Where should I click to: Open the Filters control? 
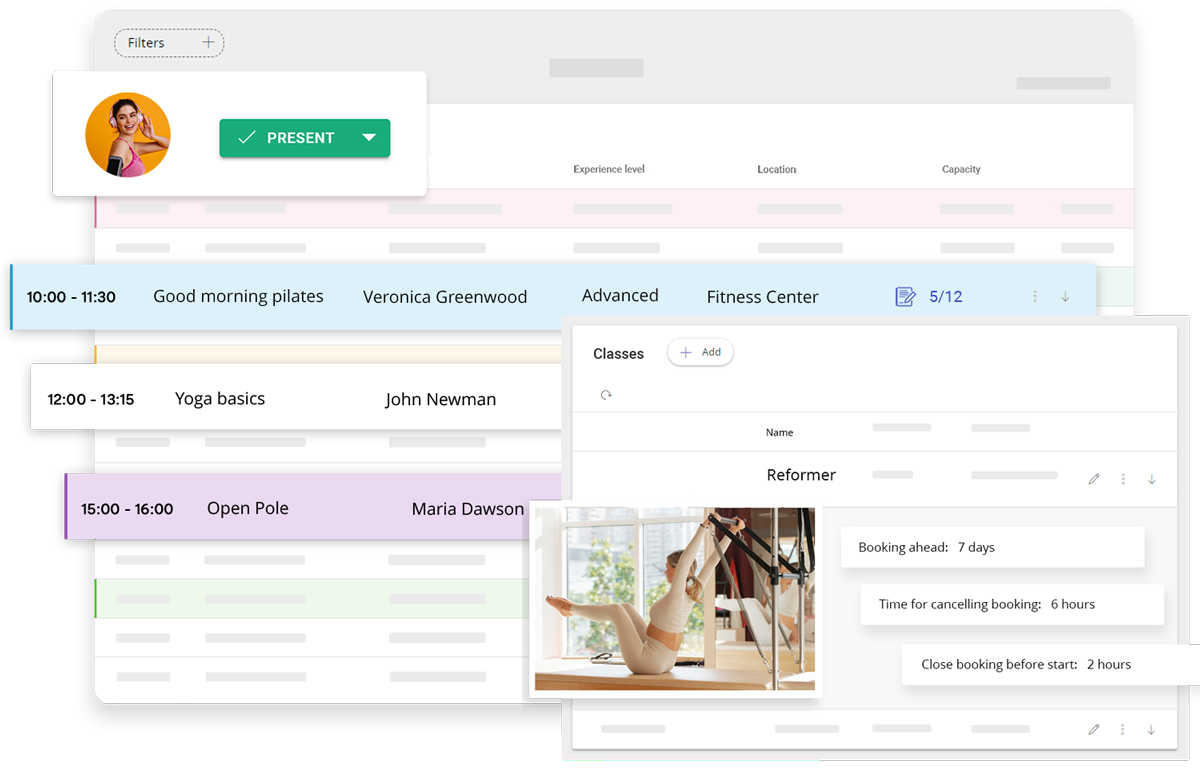pyautogui.click(x=168, y=42)
